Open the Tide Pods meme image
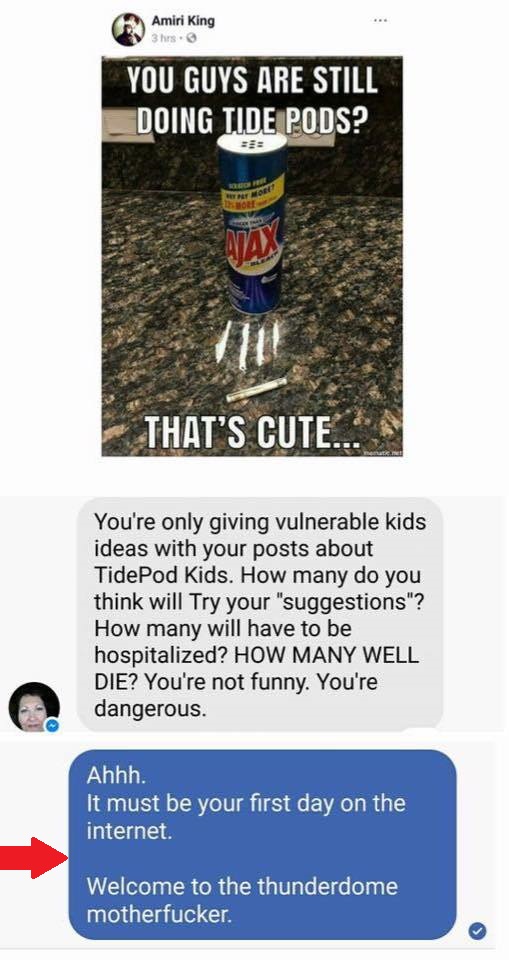 [x=252, y=257]
